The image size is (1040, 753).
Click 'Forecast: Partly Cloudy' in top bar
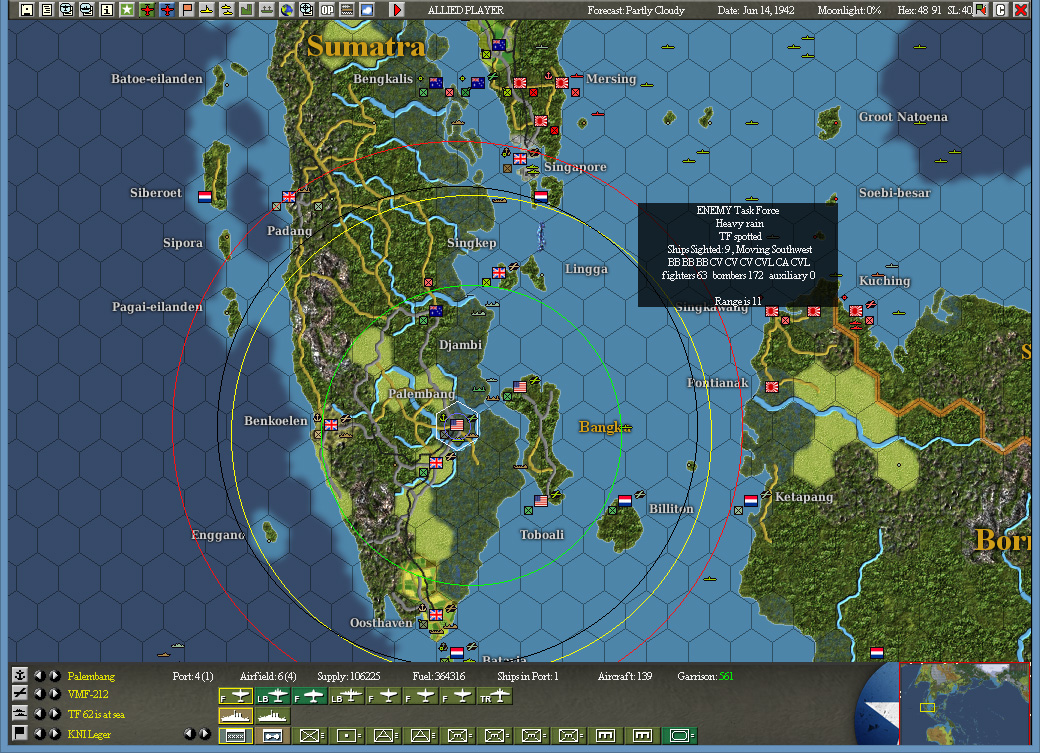[636, 10]
